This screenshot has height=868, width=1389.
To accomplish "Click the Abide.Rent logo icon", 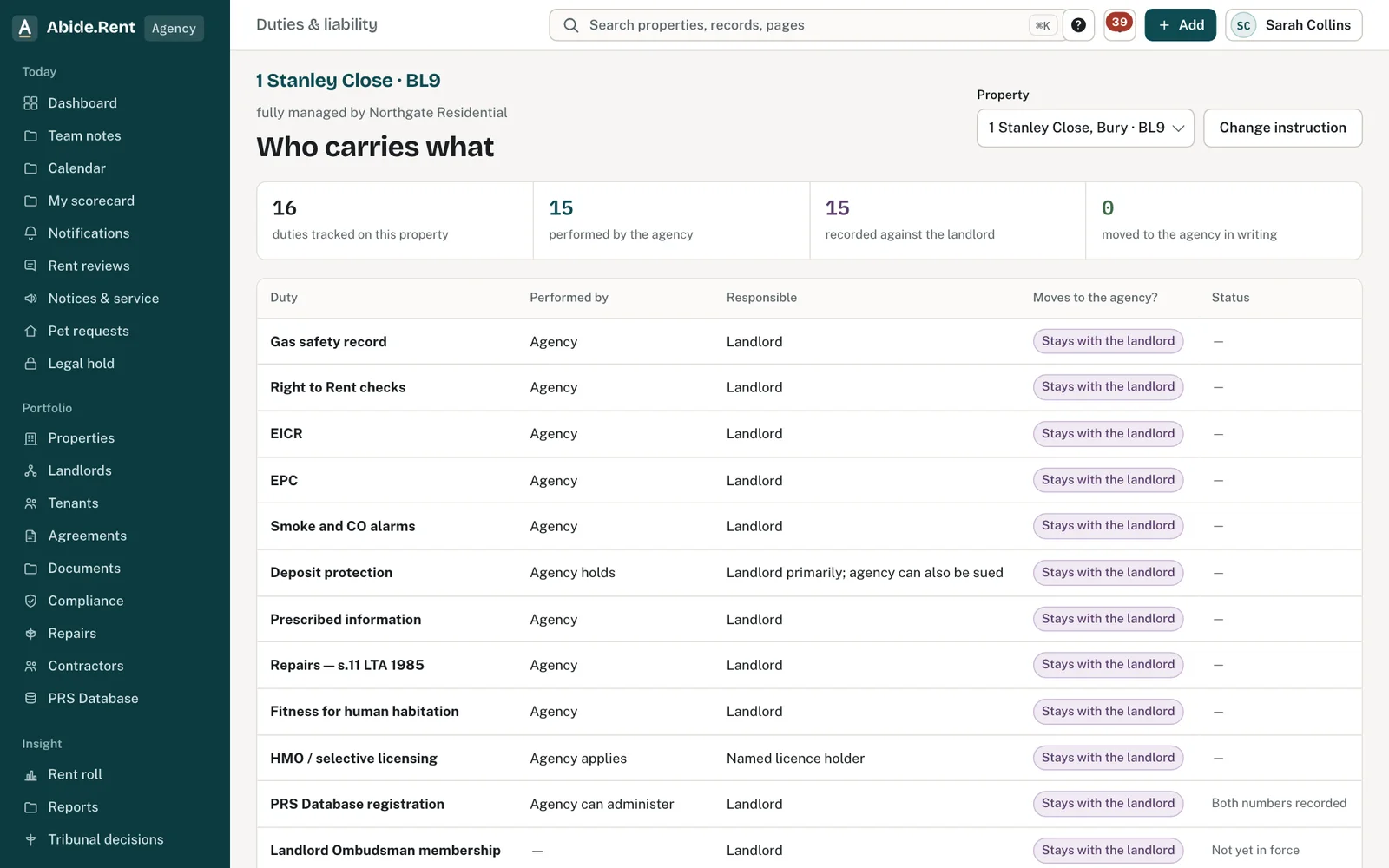I will pos(25,28).
